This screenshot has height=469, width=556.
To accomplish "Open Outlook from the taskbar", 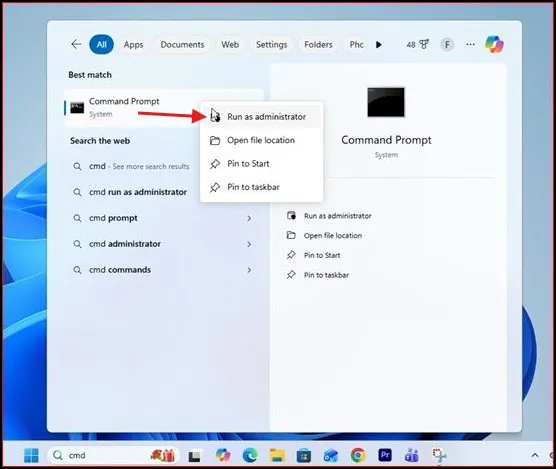I will (x=331, y=456).
